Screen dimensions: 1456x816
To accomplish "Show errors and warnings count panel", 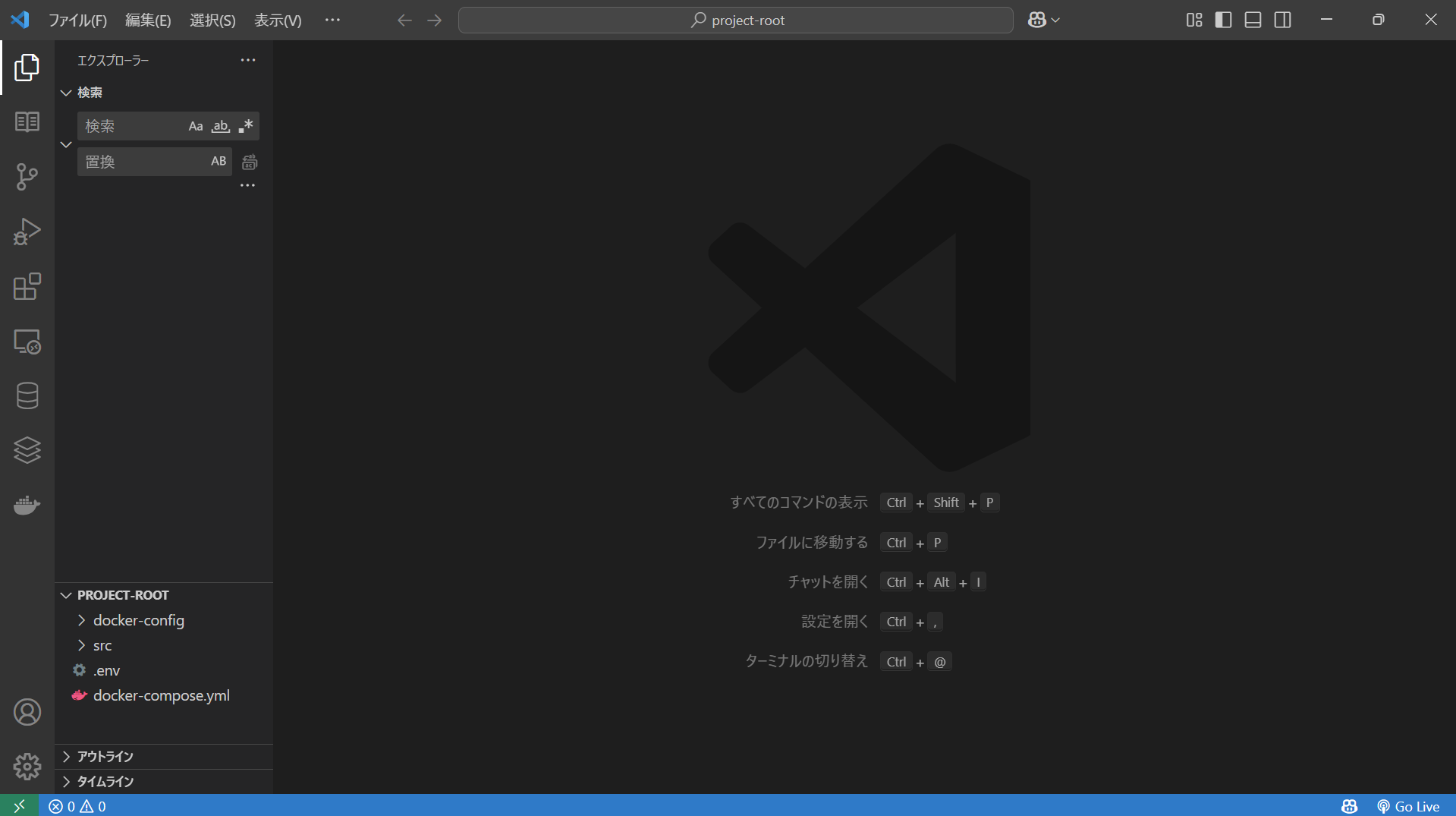I will 77,806.
